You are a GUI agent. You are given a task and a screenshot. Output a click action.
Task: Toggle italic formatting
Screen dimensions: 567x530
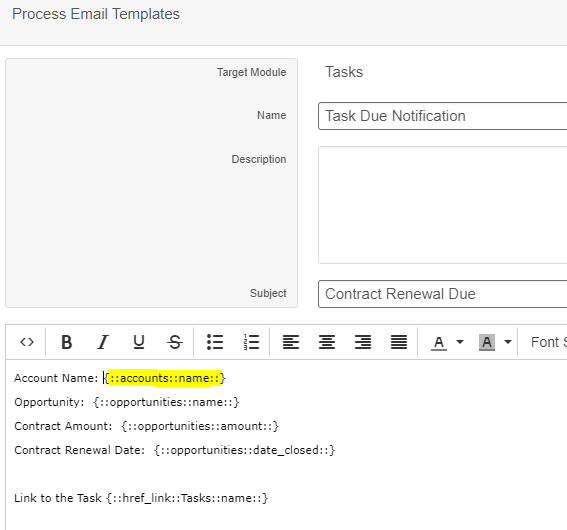pyautogui.click(x=103, y=342)
